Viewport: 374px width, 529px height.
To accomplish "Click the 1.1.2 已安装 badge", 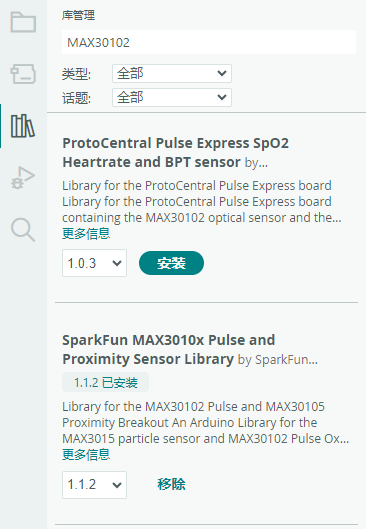I will click(106, 383).
